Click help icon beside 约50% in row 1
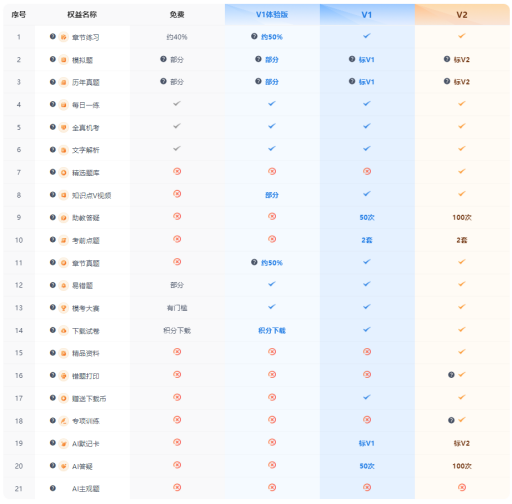 [x=254, y=36]
